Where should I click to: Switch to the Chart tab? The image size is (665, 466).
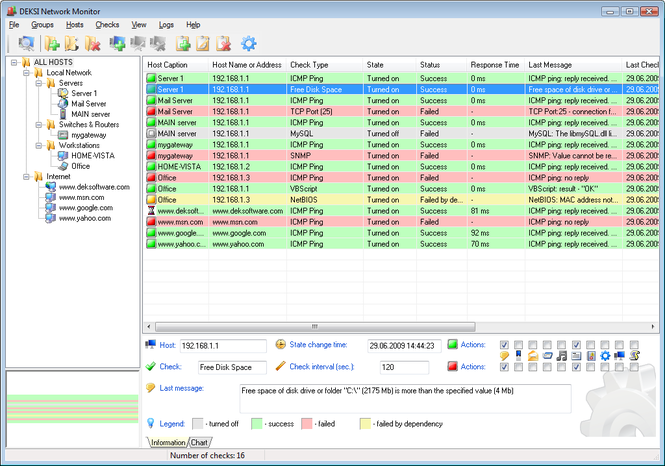pos(199,443)
